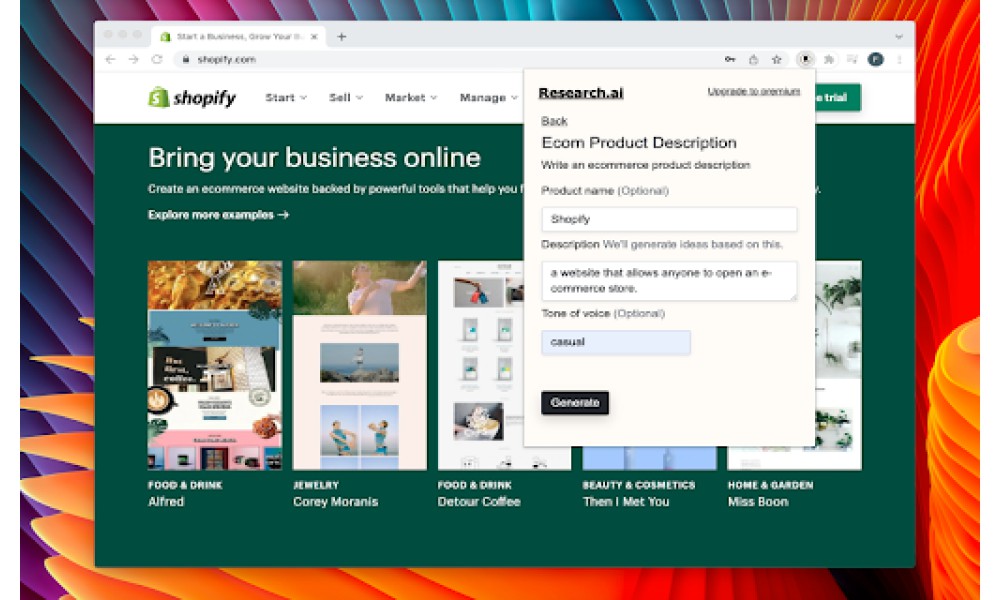The height and width of the screenshot is (600, 1000).
Task: Bookmark this page with the star icon
Action: coord(776,59)
